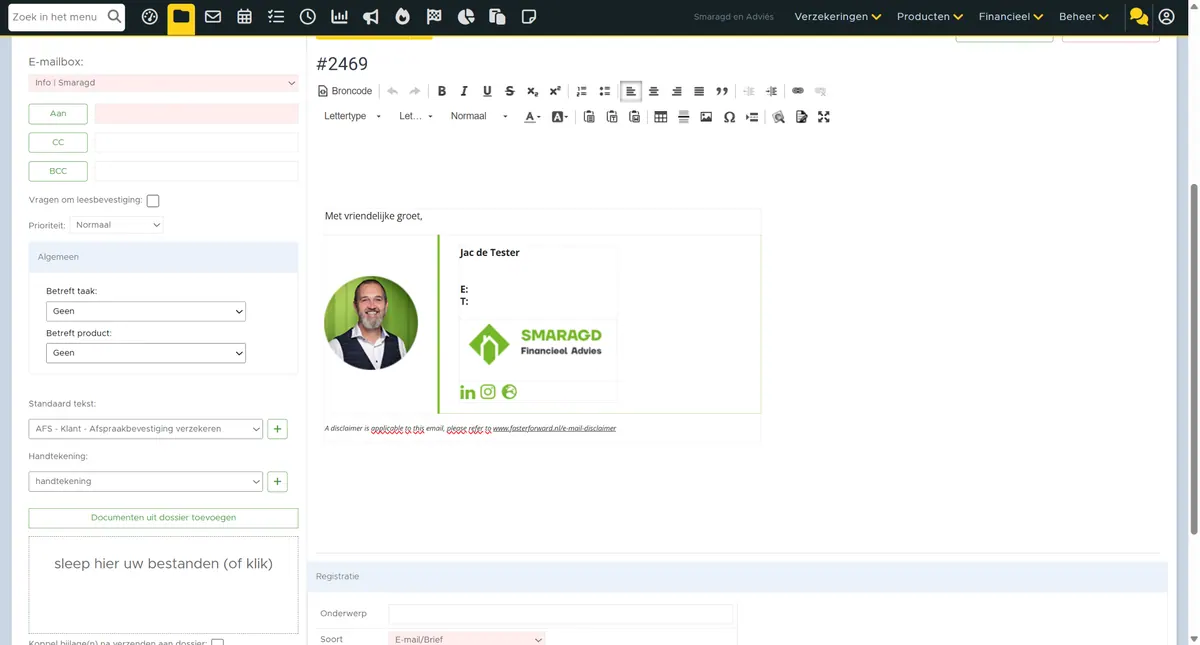Insert an image into the email body
1200x645 pixels.
(x=706, y=117)
